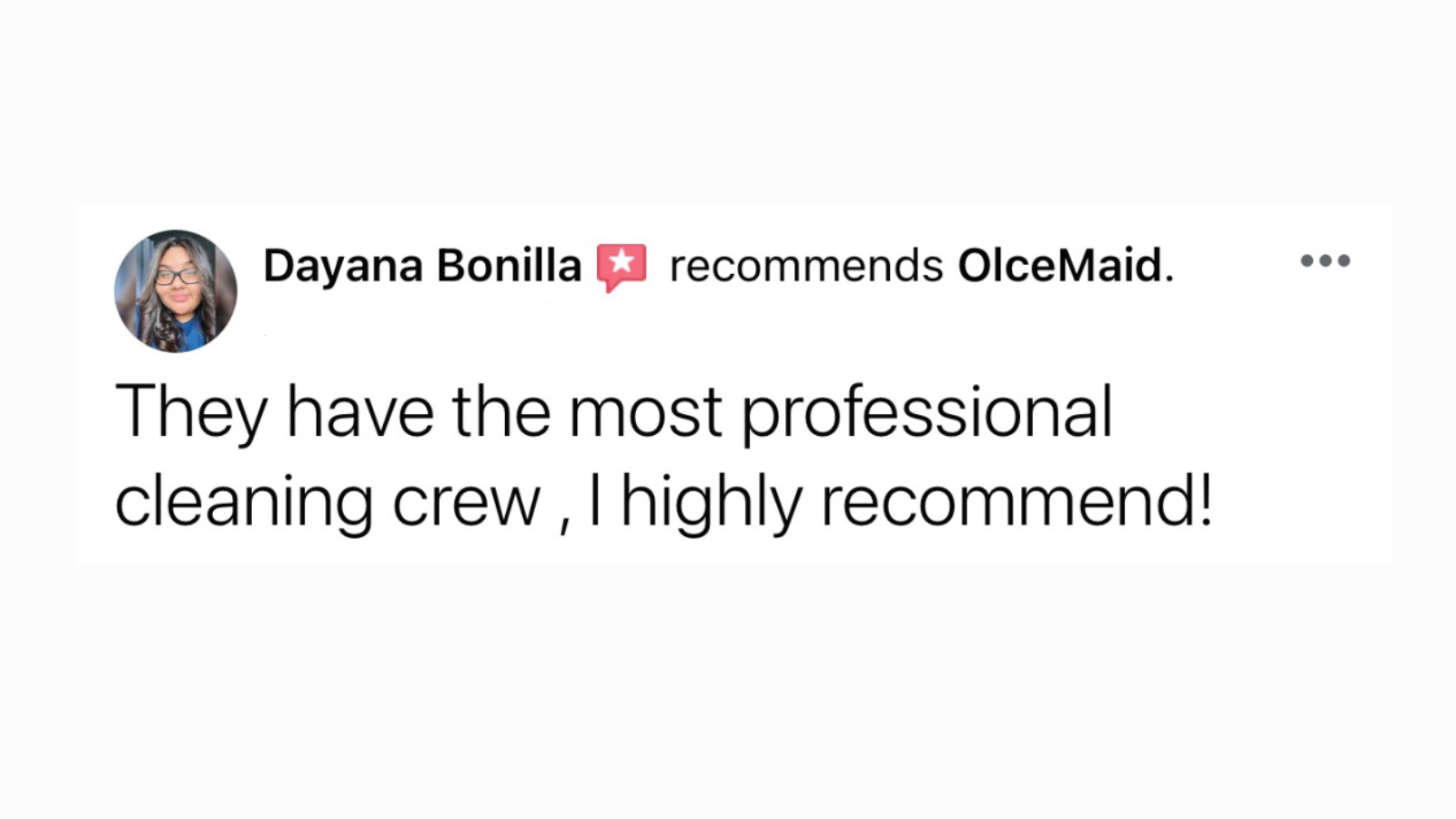
Task: Click the word "recommends" in the header
Action: (805, 267)
